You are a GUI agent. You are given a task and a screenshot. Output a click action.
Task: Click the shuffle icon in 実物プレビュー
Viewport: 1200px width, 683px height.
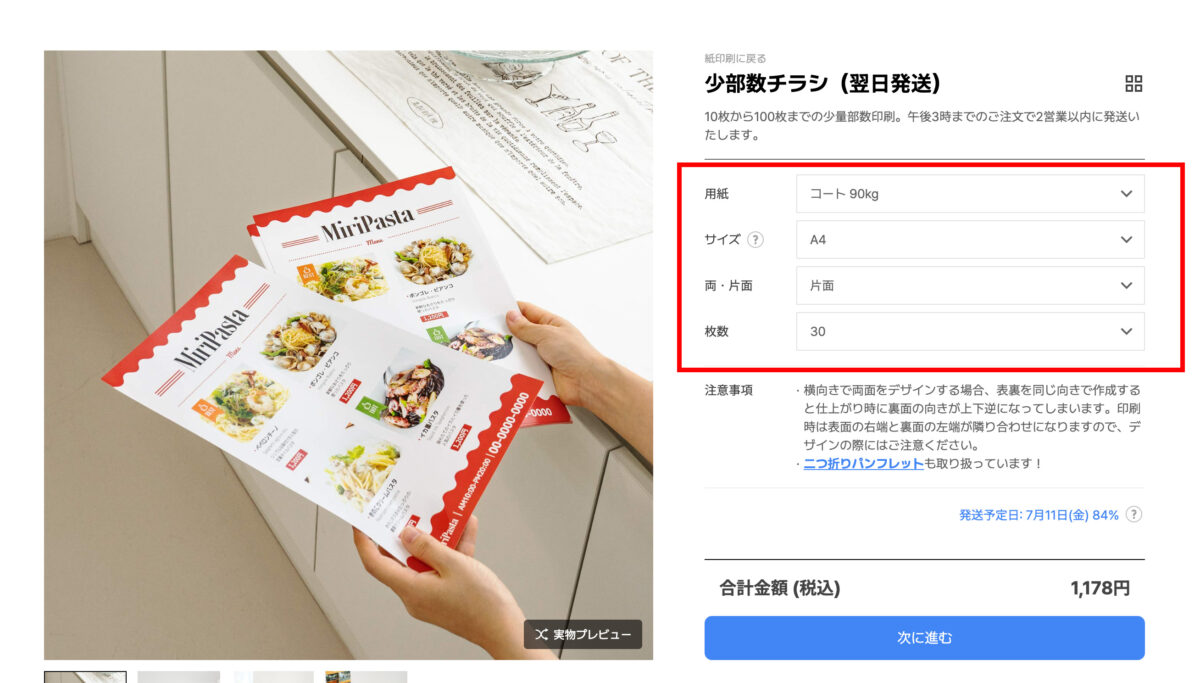point(541,635)
